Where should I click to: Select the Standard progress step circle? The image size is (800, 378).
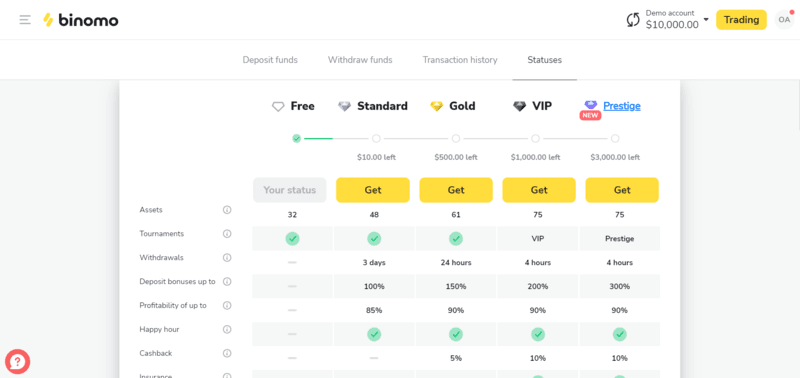[x=376, y=138]
